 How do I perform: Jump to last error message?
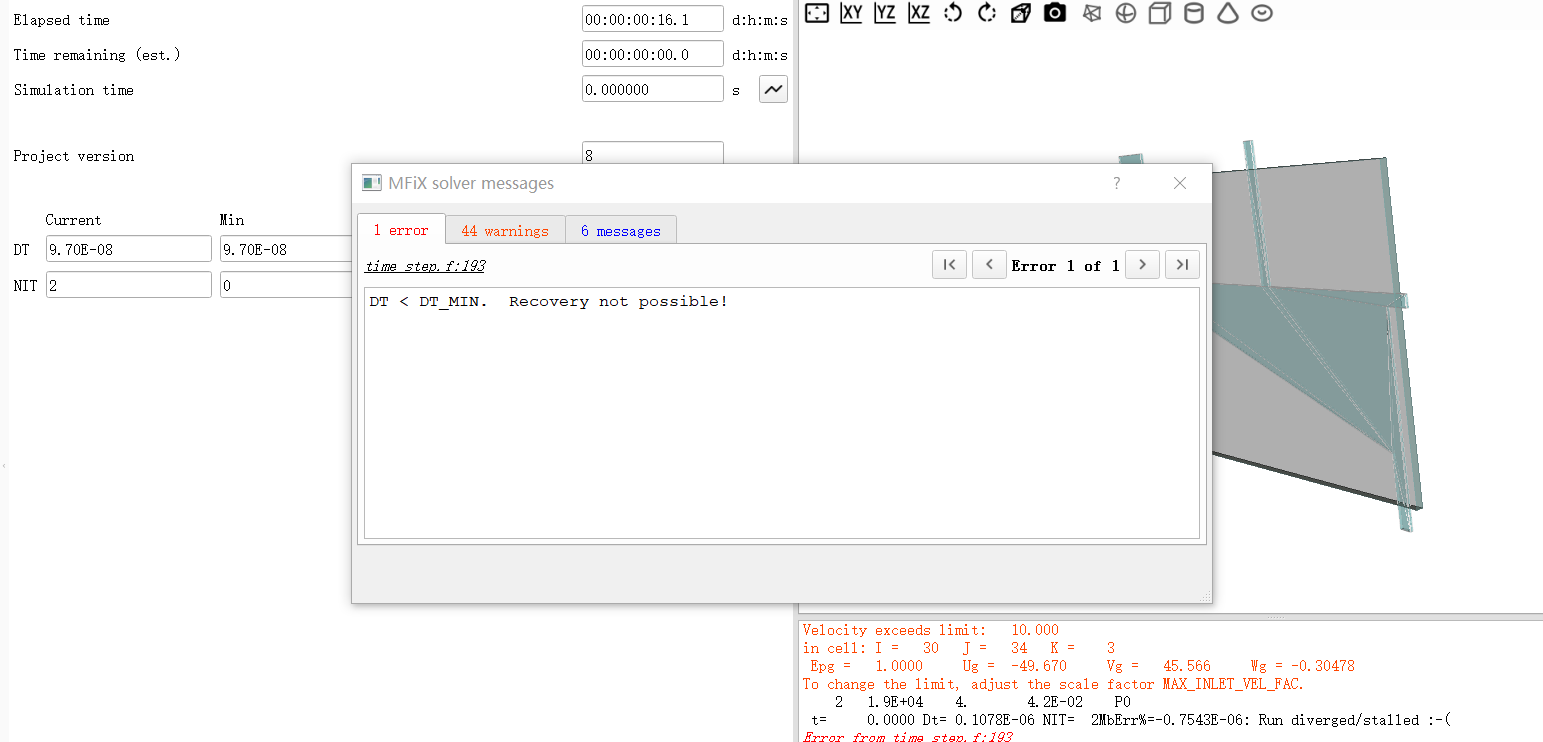[x=1182, y=265]
